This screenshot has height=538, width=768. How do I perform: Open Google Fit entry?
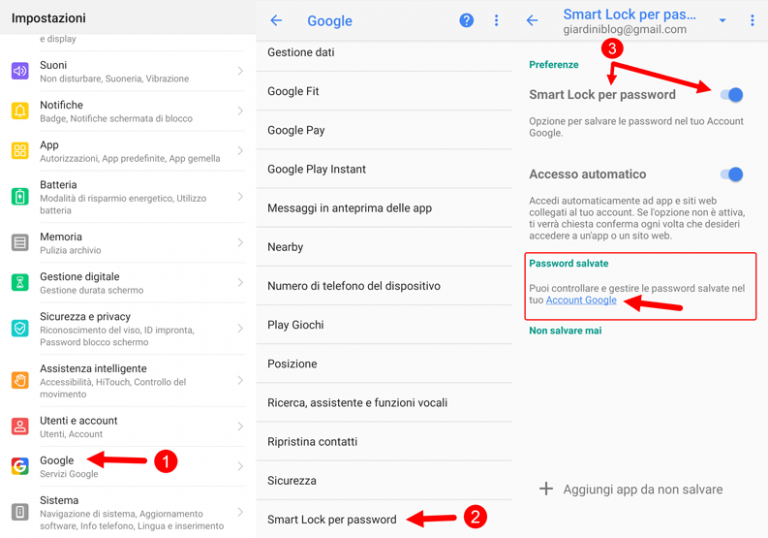click(384, 91)
